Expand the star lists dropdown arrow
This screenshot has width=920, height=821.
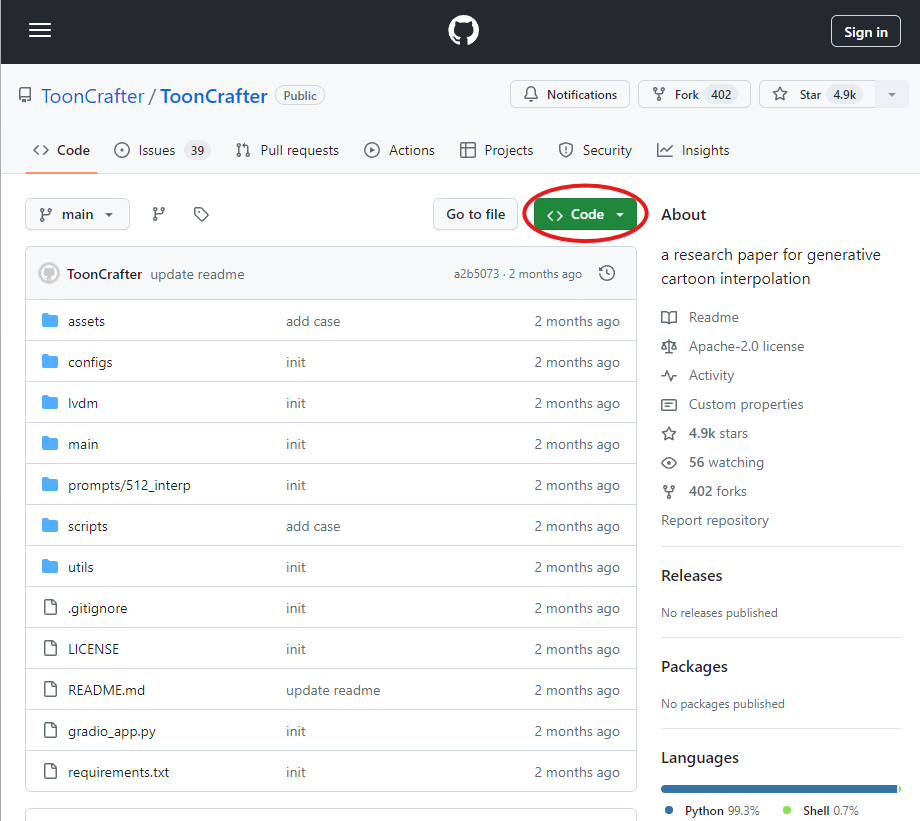click(892, 94)
